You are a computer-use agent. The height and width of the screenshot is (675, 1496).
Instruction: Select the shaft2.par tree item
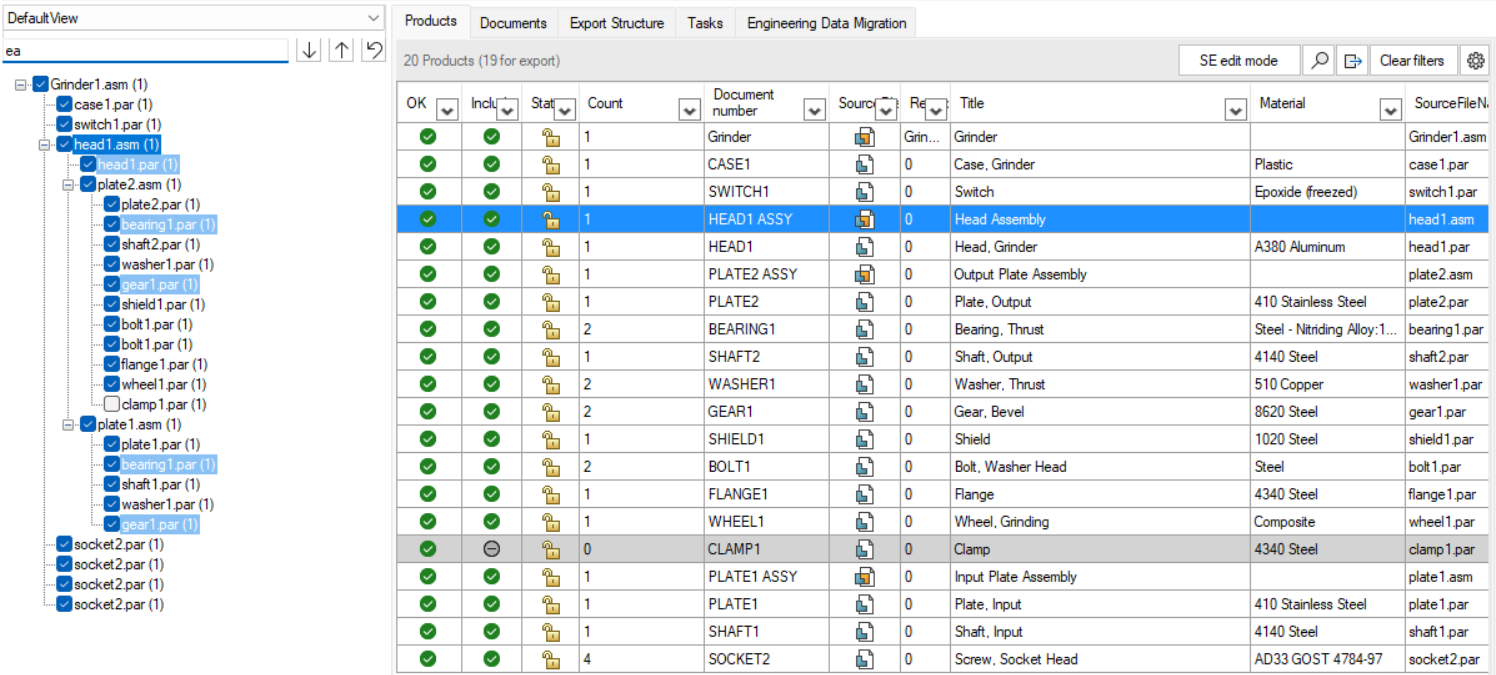tap(160, 244)
